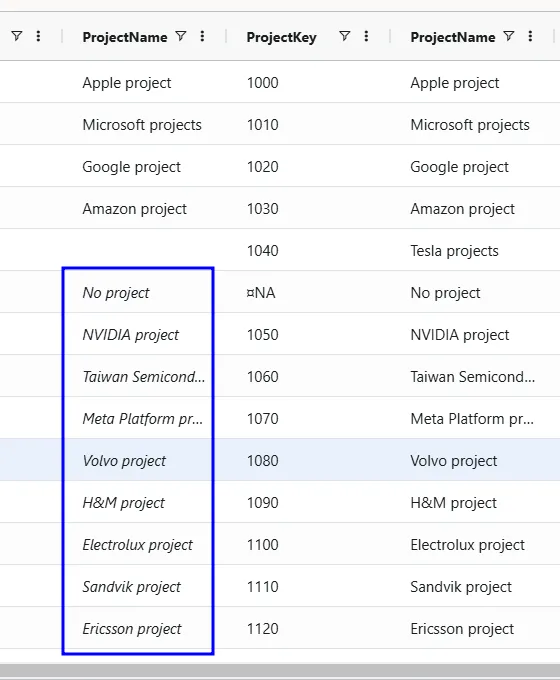Viewport: 560px width, 680px height.
Task: Click the filter icon on ProjectKey column
Action: [x=344, y=36]
